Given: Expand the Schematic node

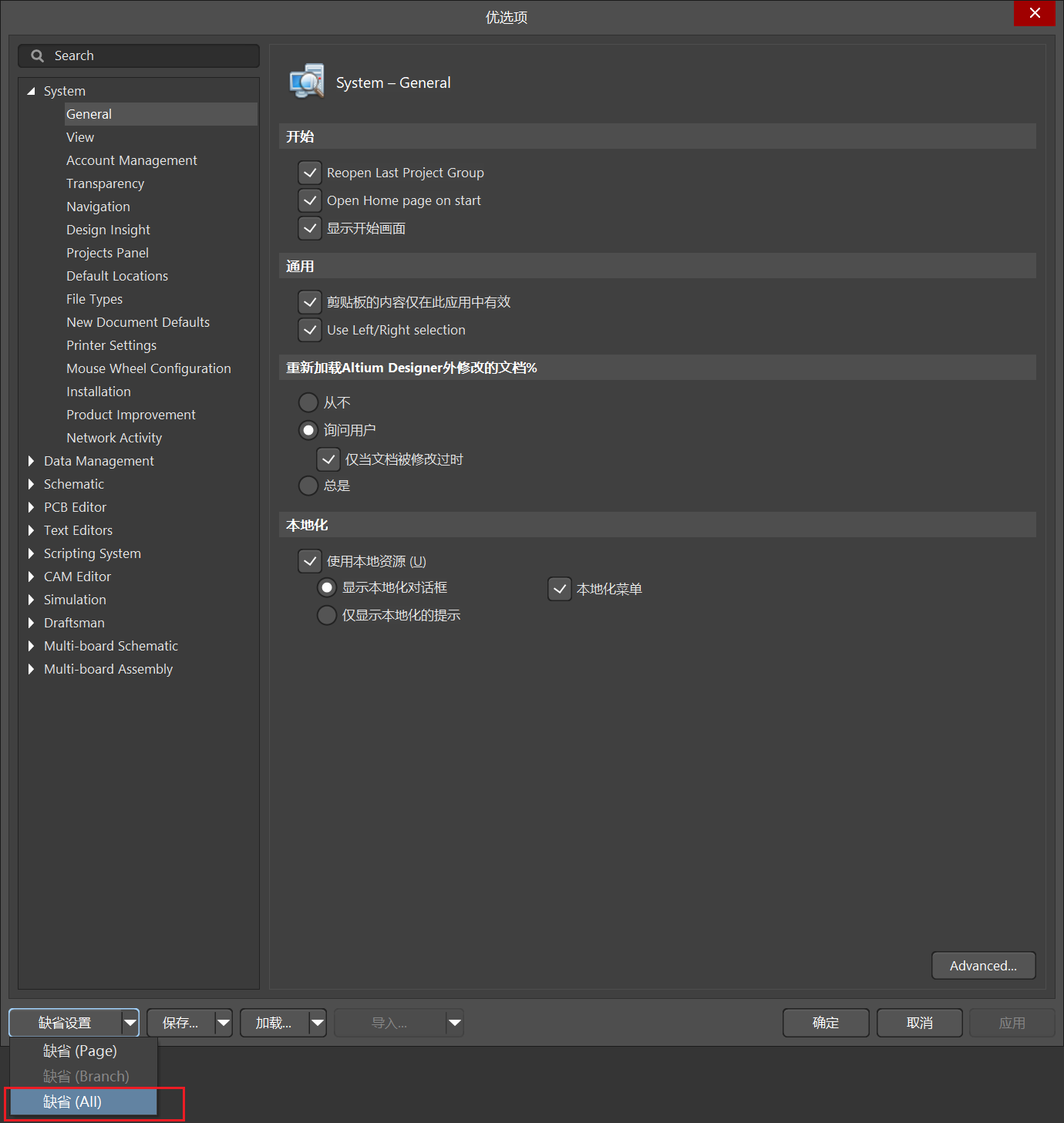Looking at the screenshot, I should (31, 484).
